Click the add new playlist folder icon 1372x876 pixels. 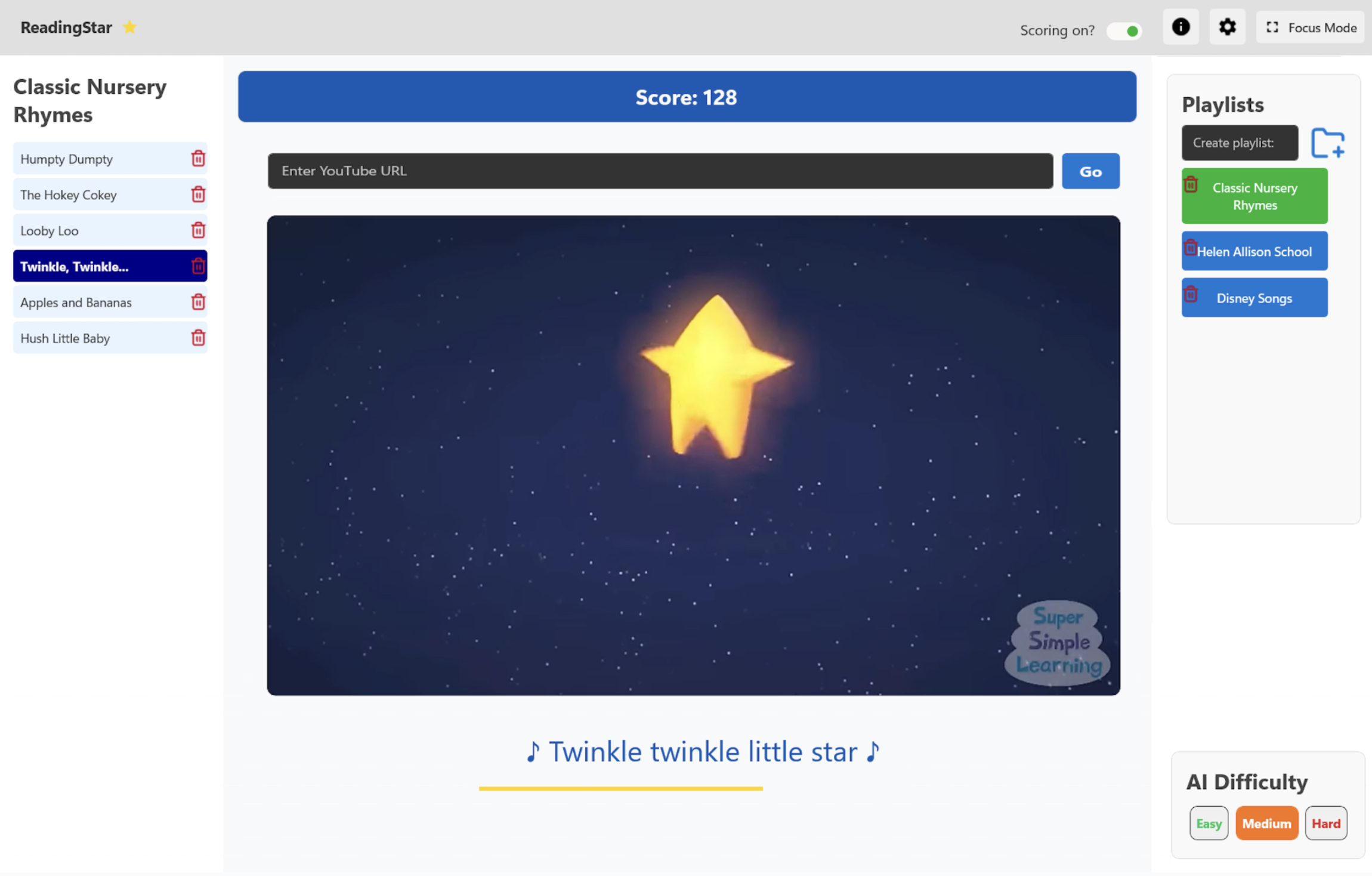(x=1327, y=143)
